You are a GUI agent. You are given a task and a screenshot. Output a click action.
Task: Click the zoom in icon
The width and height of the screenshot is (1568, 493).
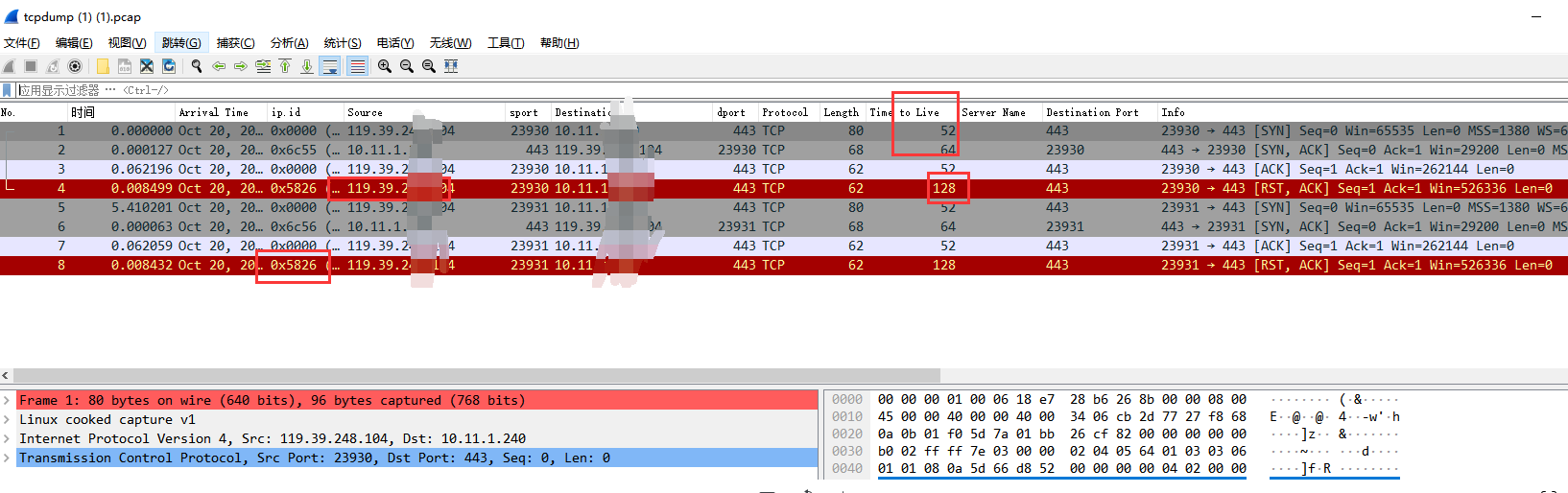[x=385, y=66]
